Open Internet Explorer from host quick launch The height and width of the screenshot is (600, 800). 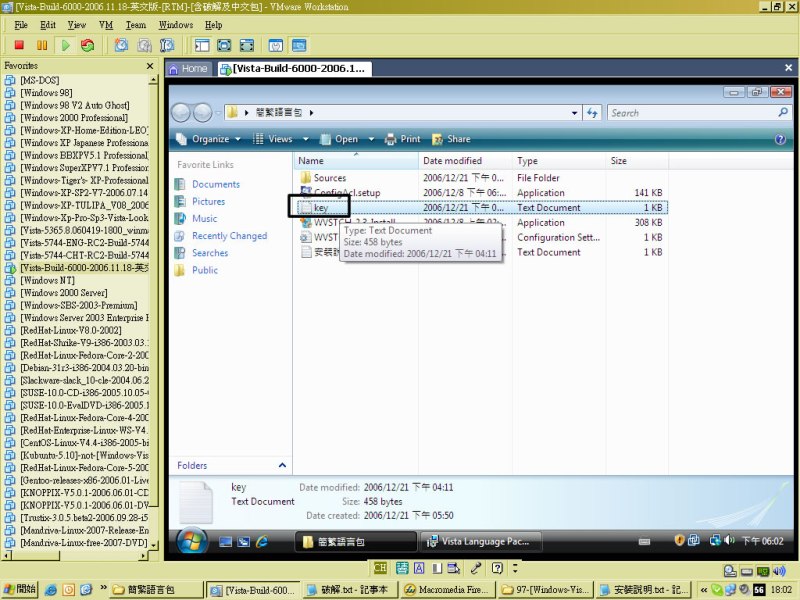[x=51, y=590]
